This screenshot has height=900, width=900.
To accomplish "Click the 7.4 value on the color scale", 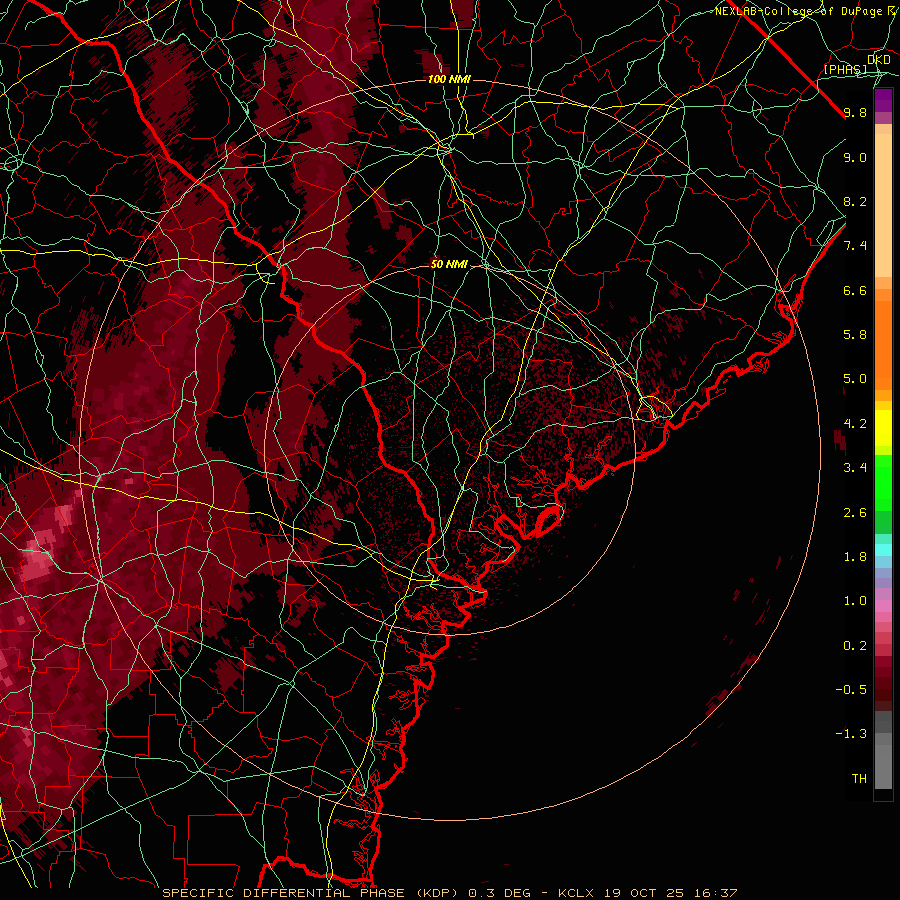I will tap(855, 246).
